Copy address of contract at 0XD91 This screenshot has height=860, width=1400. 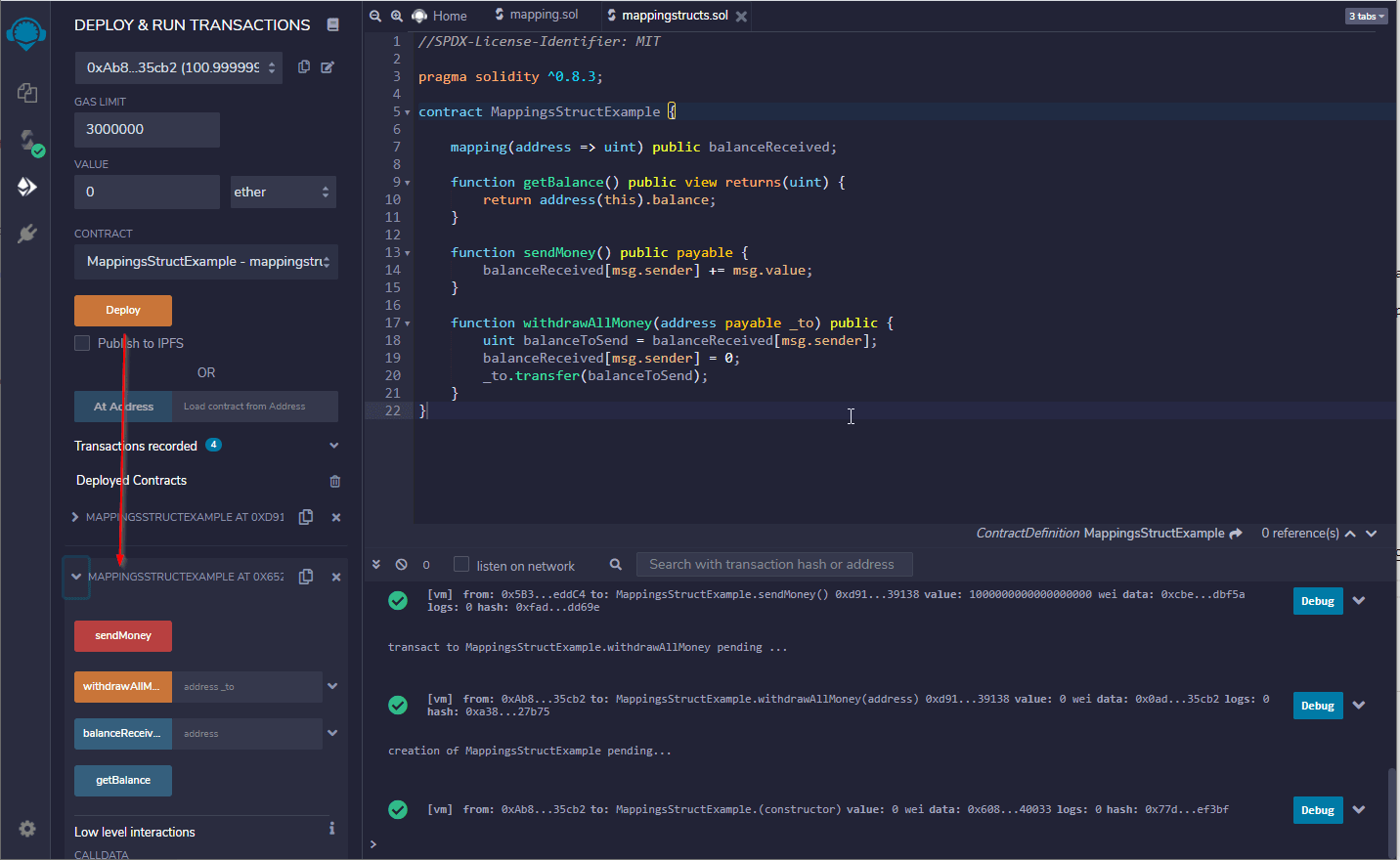pyautogui.click(x=306, y=517)
